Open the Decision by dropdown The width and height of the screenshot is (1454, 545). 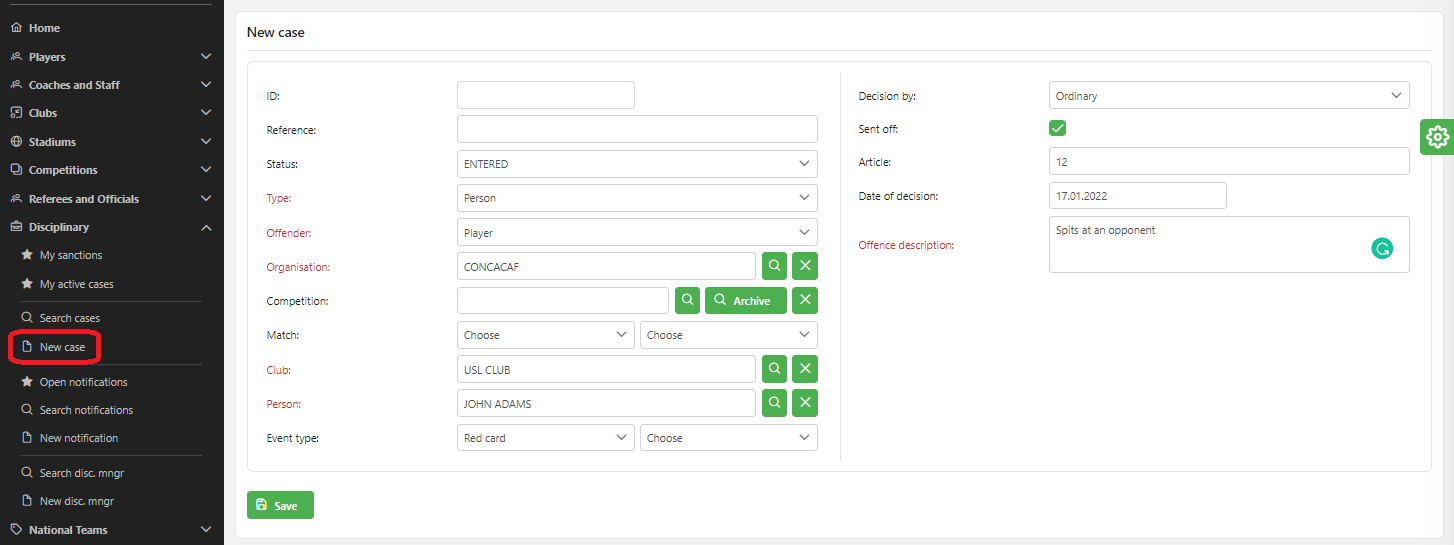point(1228,96)
